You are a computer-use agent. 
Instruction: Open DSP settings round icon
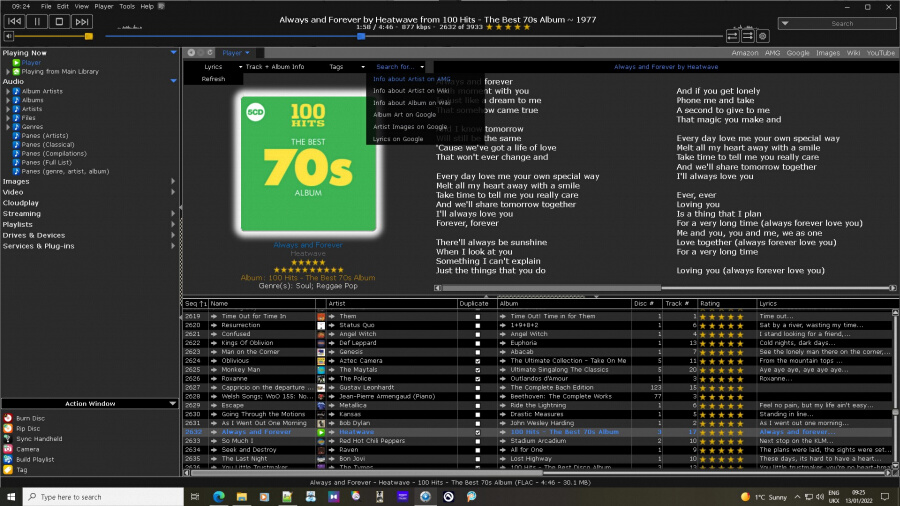click(x=762, y=36)
